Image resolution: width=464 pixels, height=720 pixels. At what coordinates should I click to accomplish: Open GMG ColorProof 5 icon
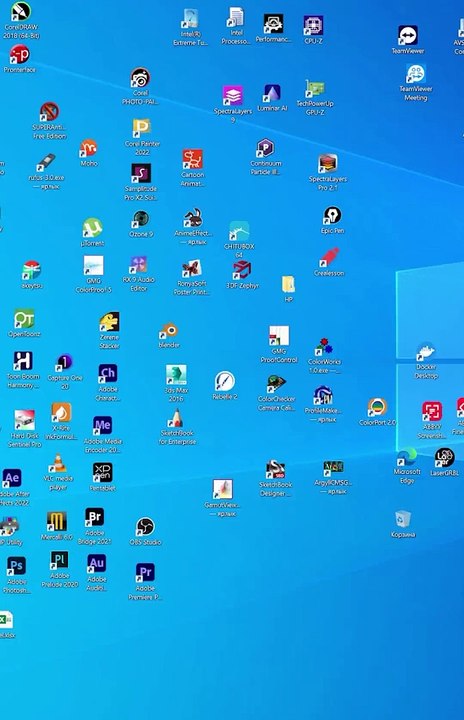point(93,266)
